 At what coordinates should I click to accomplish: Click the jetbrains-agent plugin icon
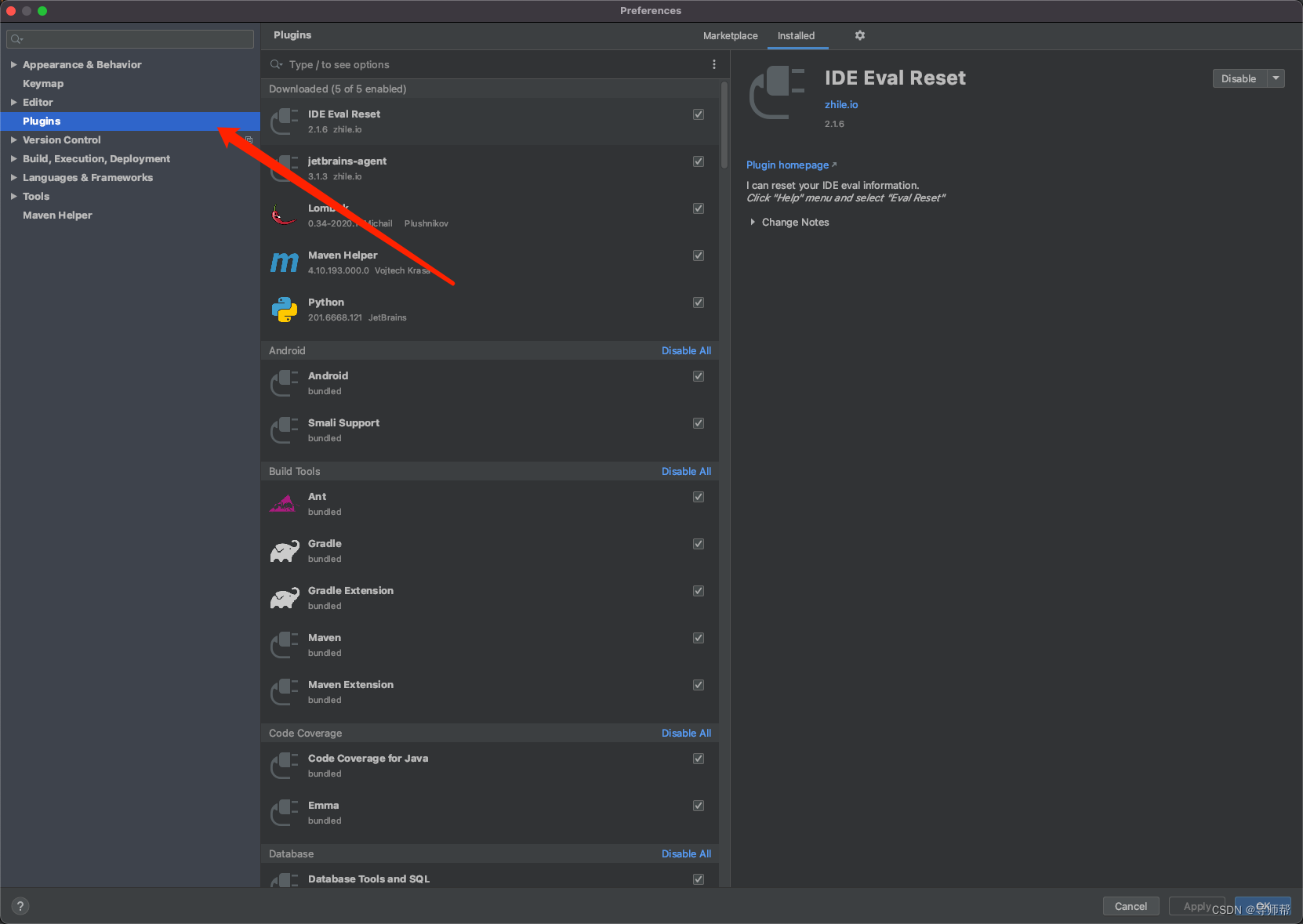coord(284,168)
